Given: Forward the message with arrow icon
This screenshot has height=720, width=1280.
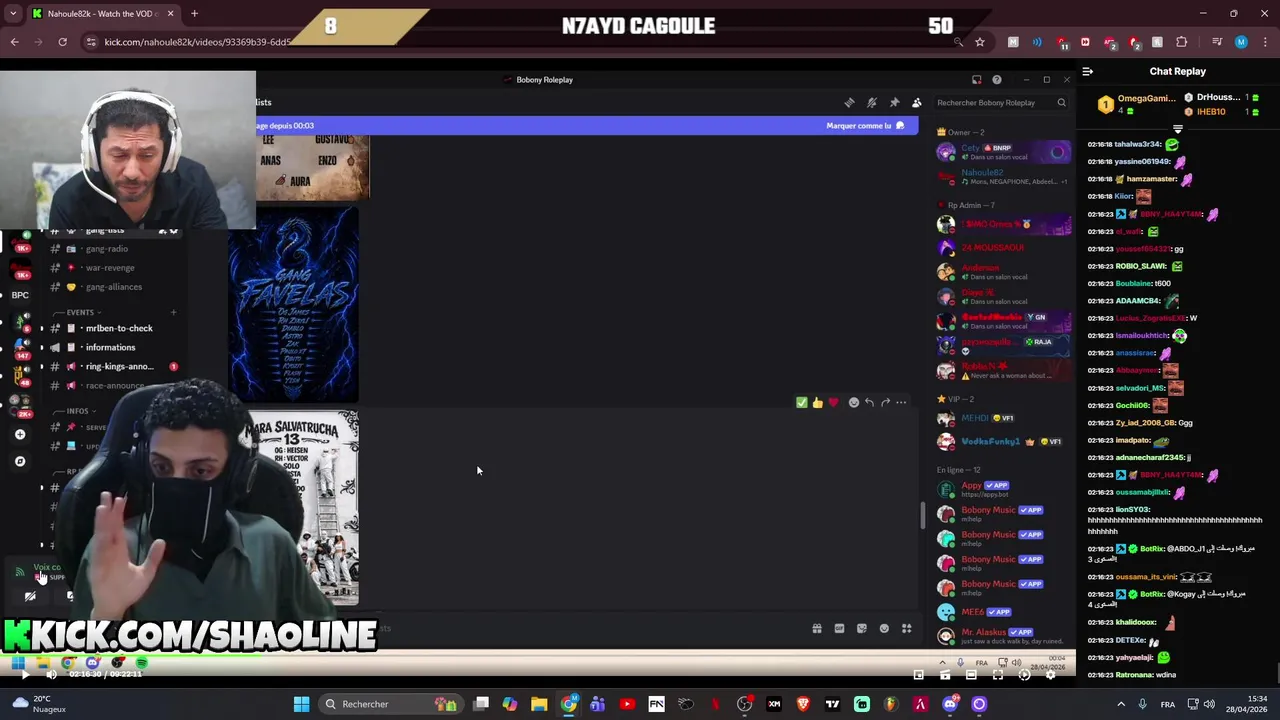Looking at the screenshot, I should coord(886,402).
